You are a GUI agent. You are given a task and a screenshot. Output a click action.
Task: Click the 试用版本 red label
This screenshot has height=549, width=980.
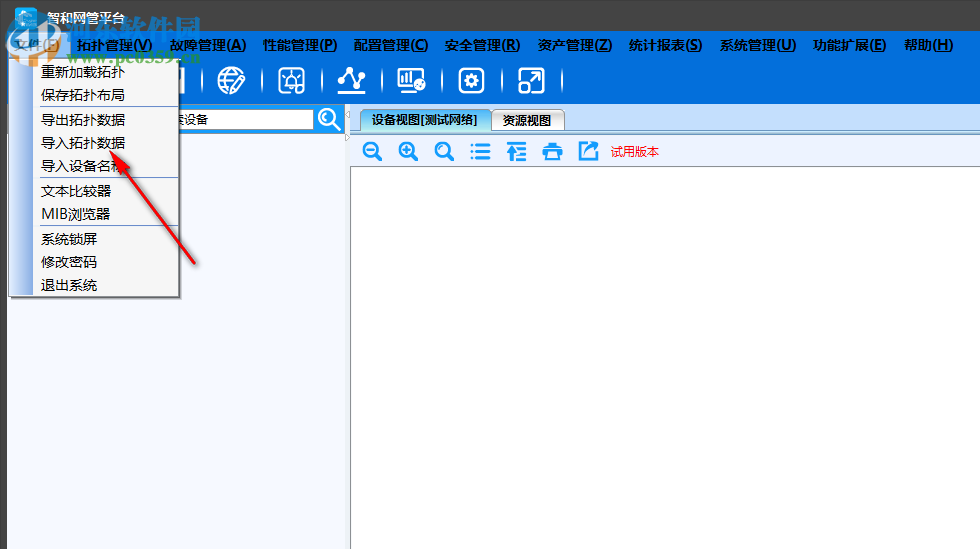(x=634, y=152)
